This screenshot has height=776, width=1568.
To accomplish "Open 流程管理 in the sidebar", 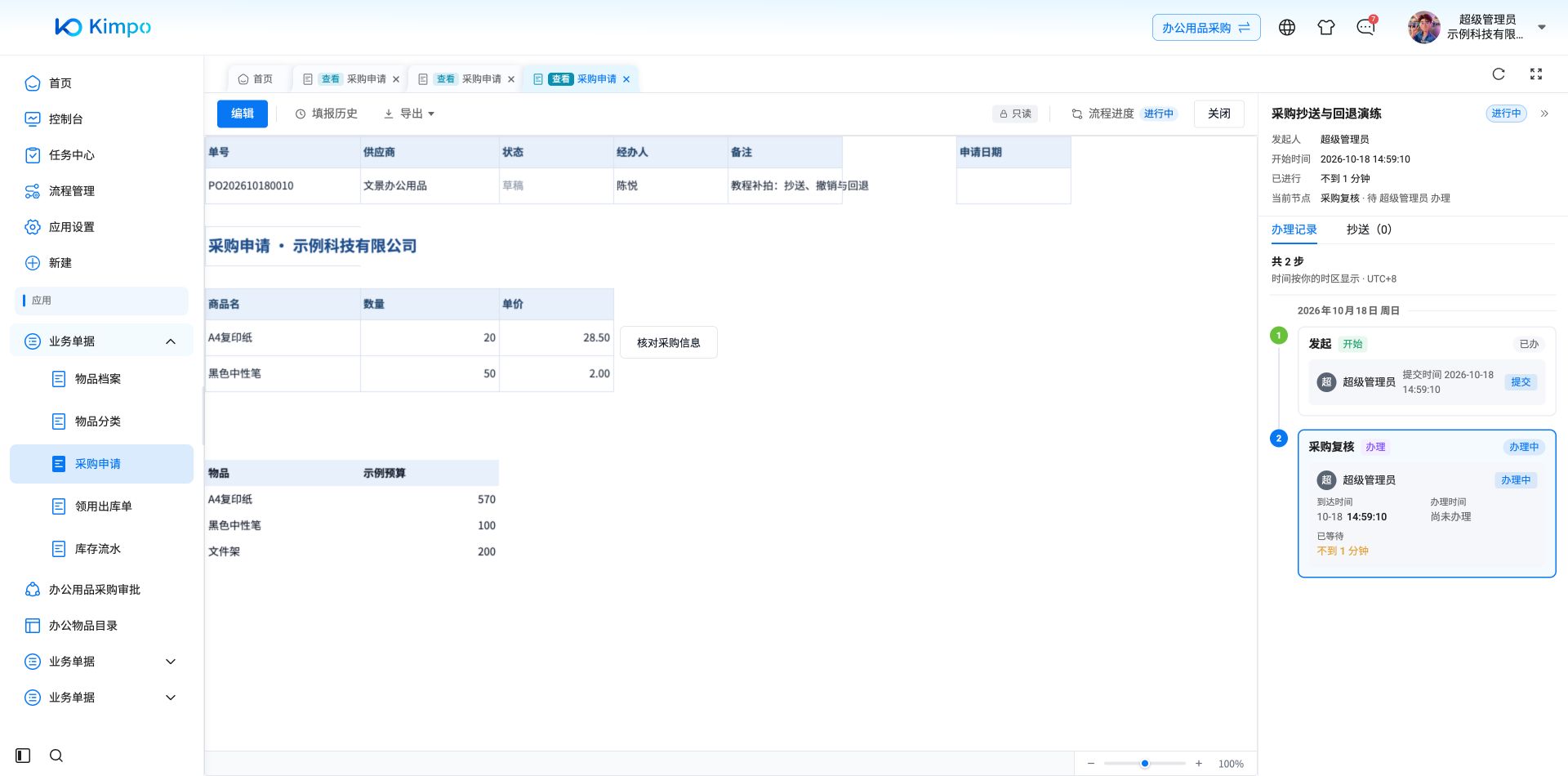I will pos(101,191).
